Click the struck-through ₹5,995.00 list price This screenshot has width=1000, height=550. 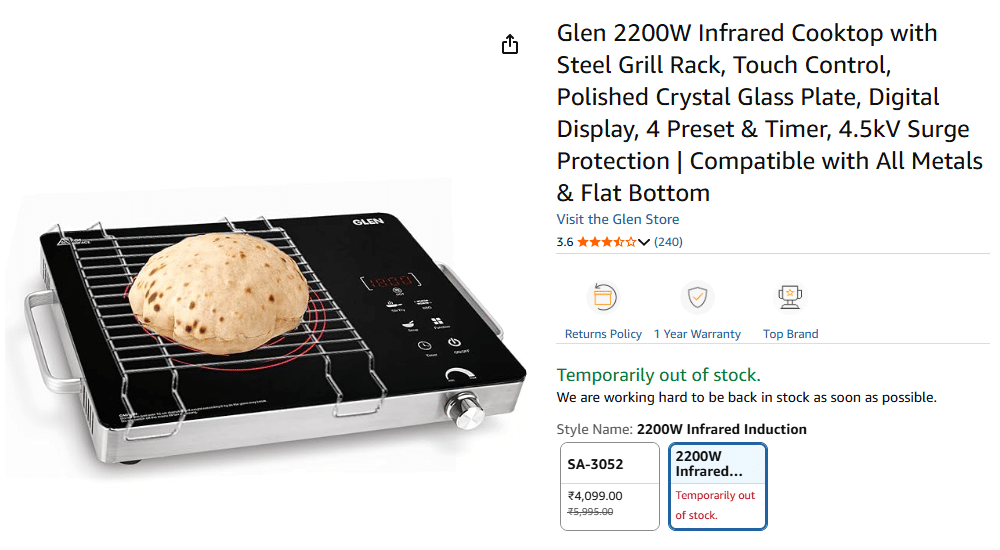click(x=590, y=511)
